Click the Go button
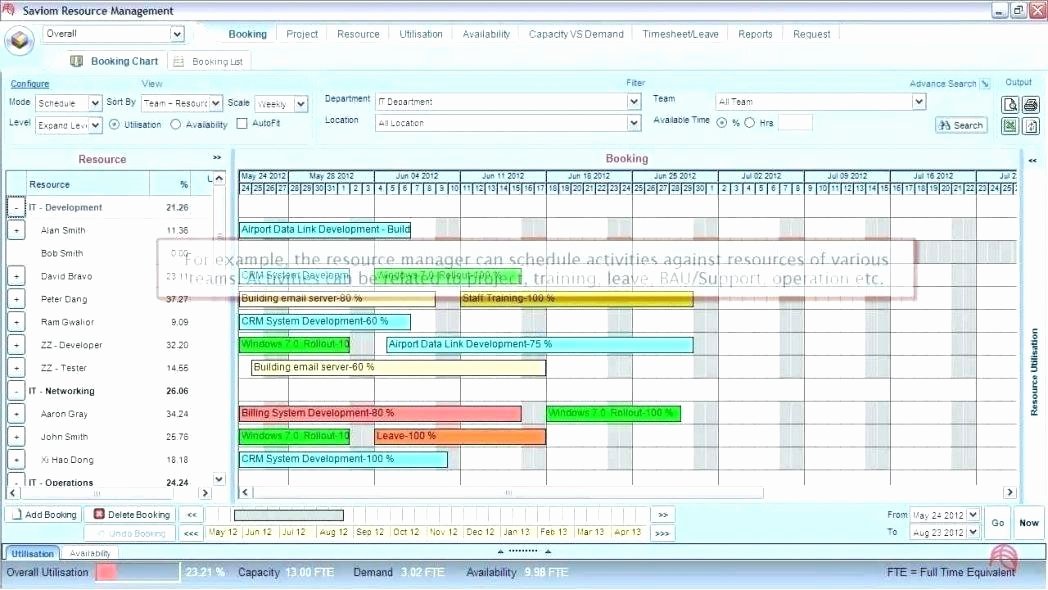 tap(998, 523)
